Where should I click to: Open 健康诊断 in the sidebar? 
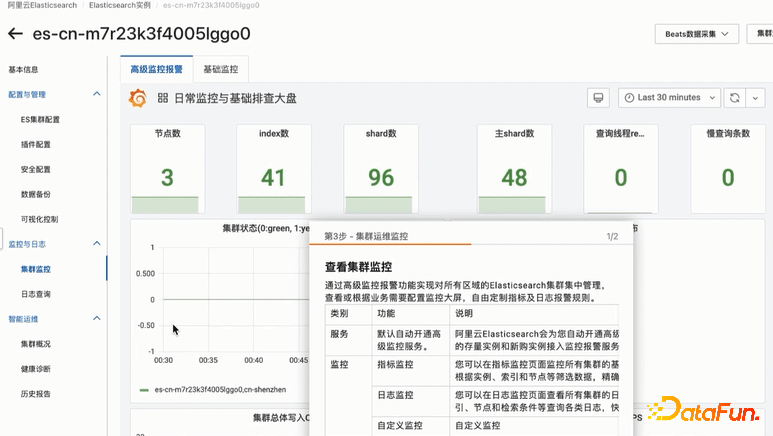pyautogui.click(x=35, y=369)
